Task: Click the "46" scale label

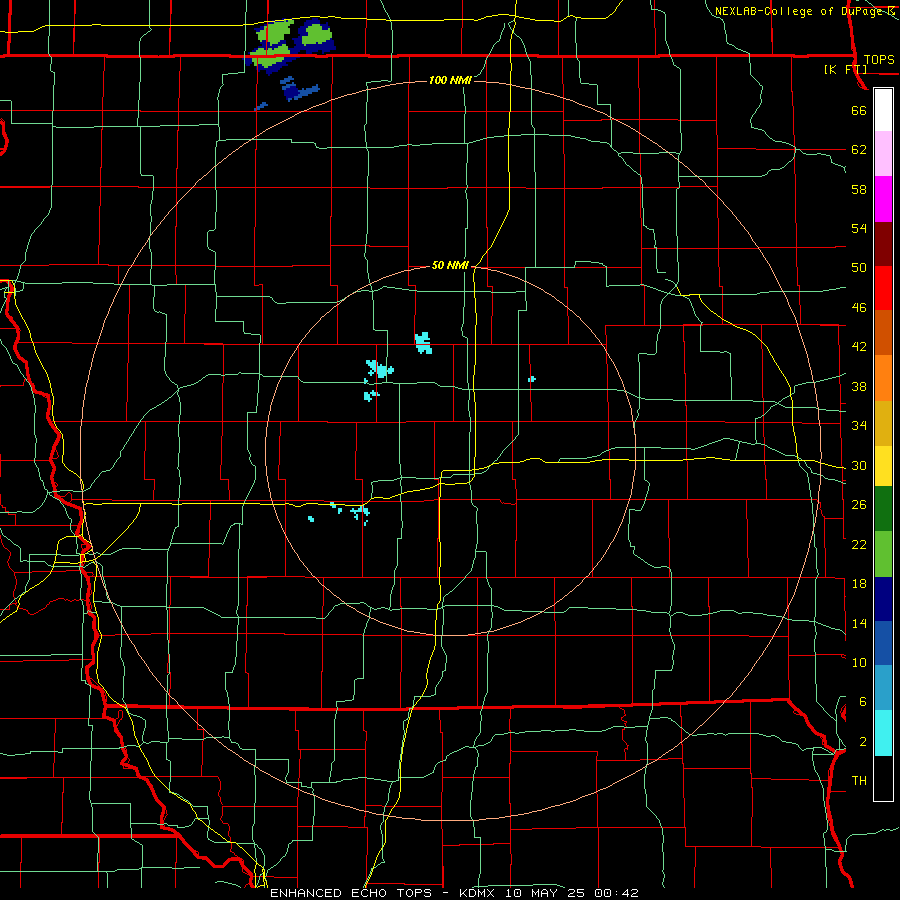Action: 859,308
